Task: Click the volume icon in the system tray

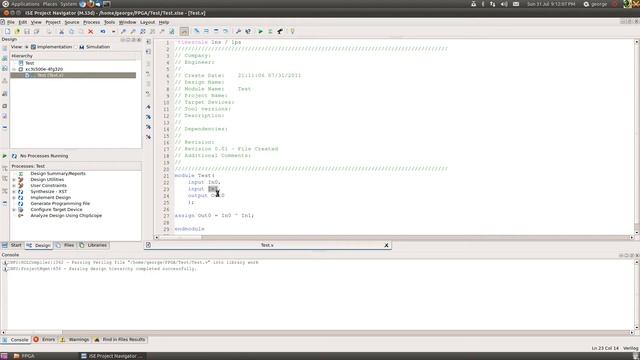Action: (504, 4)
